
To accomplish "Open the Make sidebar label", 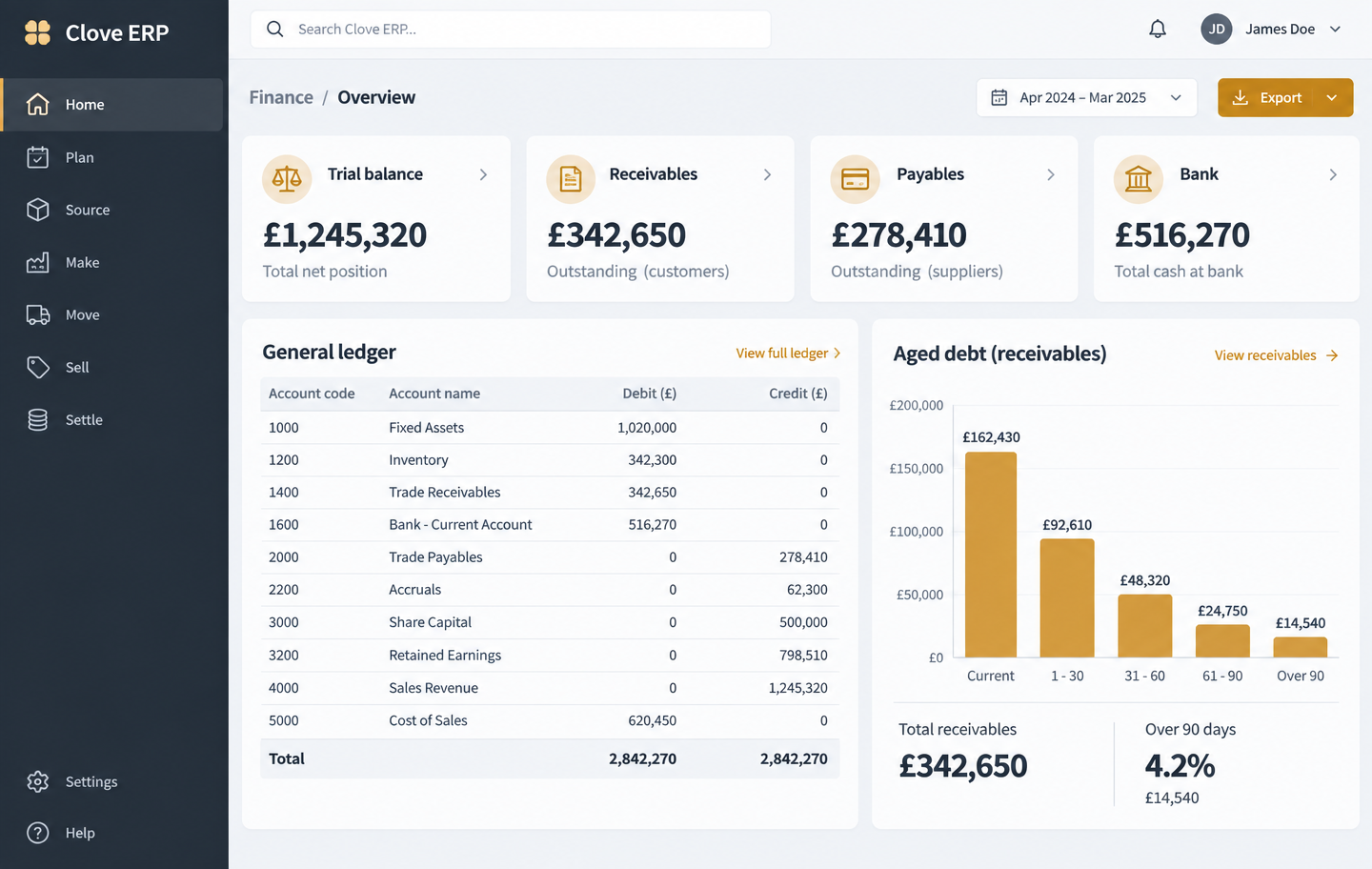I will coord(83,262).
